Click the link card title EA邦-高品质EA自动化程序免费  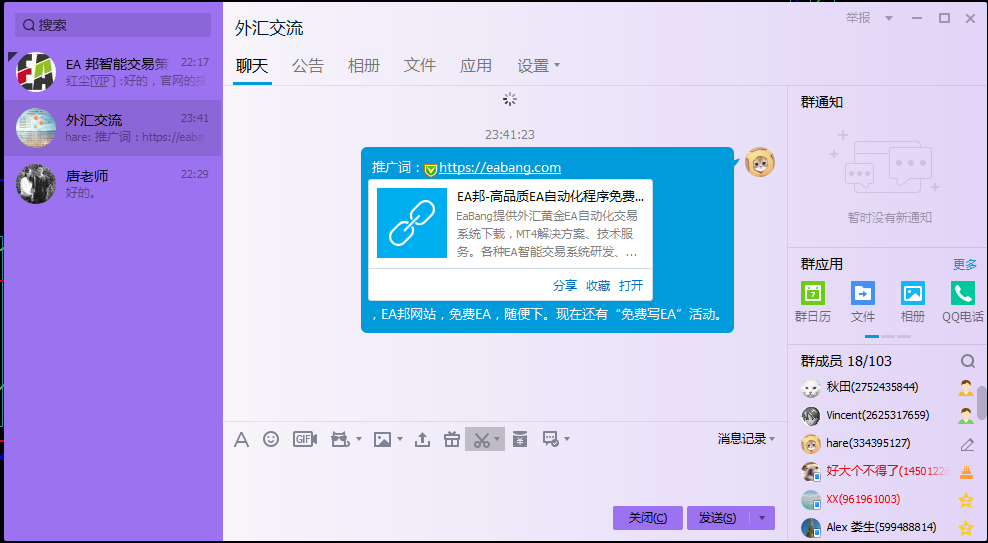(551, 196)
